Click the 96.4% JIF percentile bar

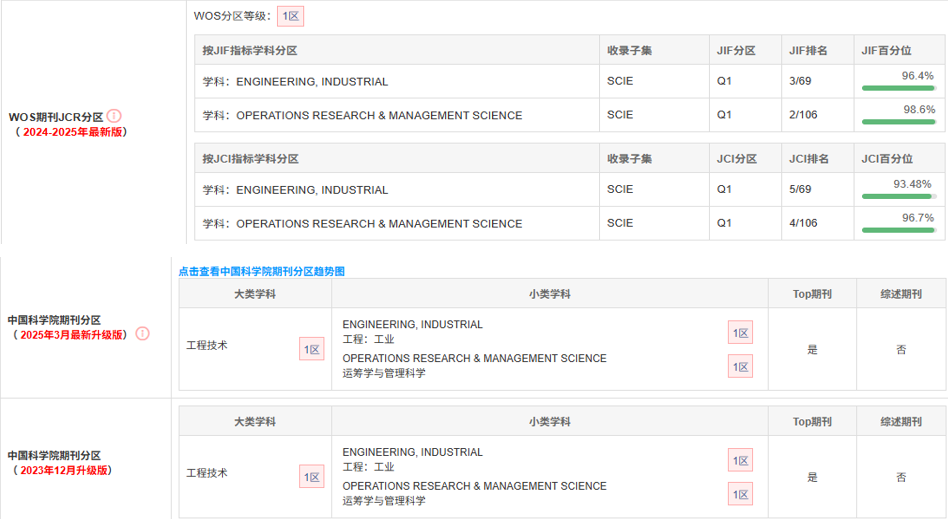898,88
